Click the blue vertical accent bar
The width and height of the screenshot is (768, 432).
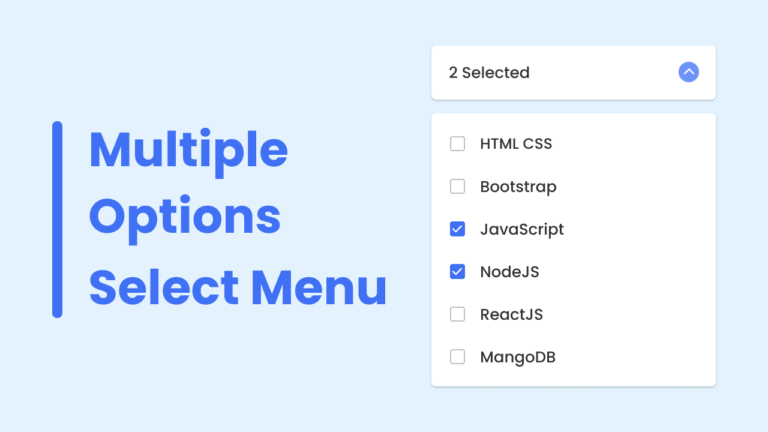(x=57, y=219)
